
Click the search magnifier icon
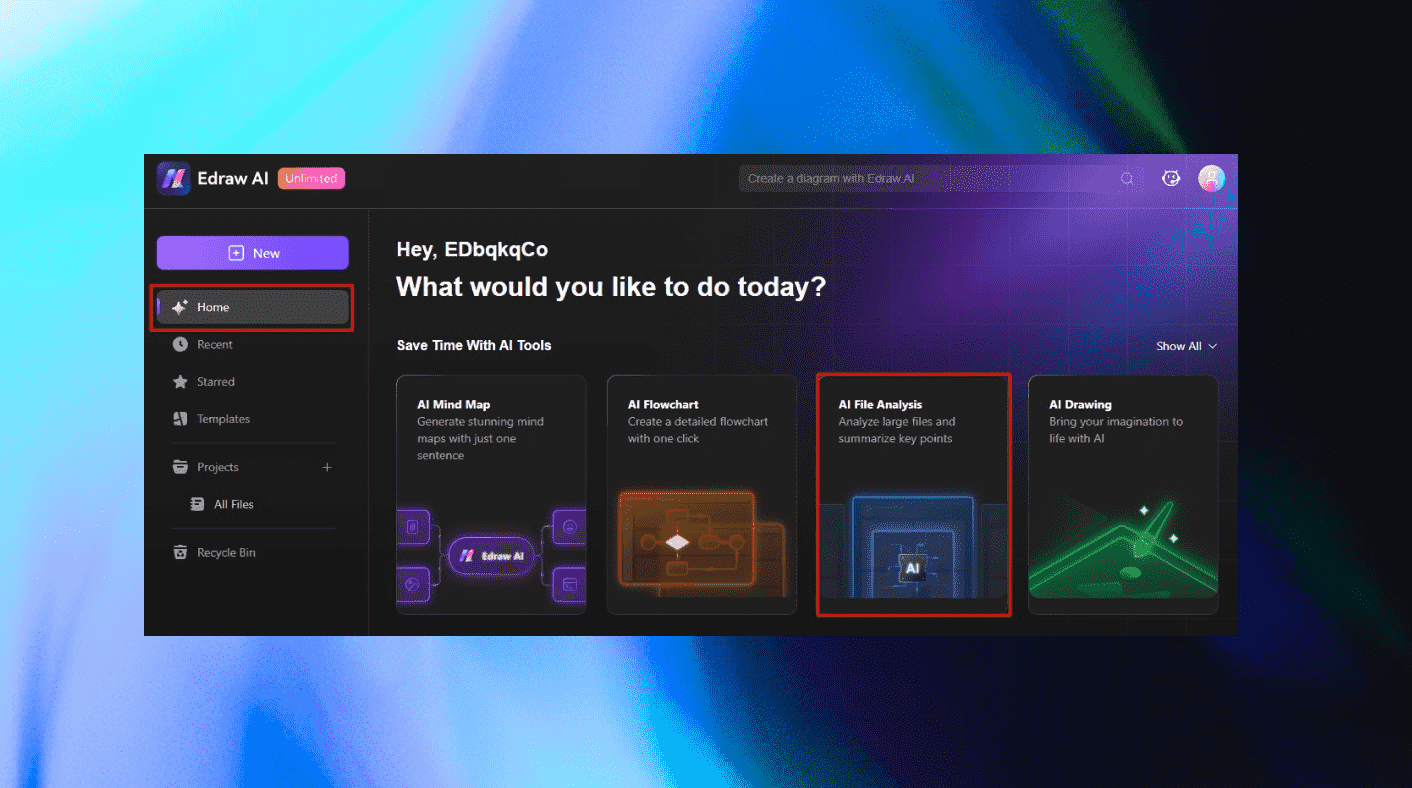(1127, 179)
